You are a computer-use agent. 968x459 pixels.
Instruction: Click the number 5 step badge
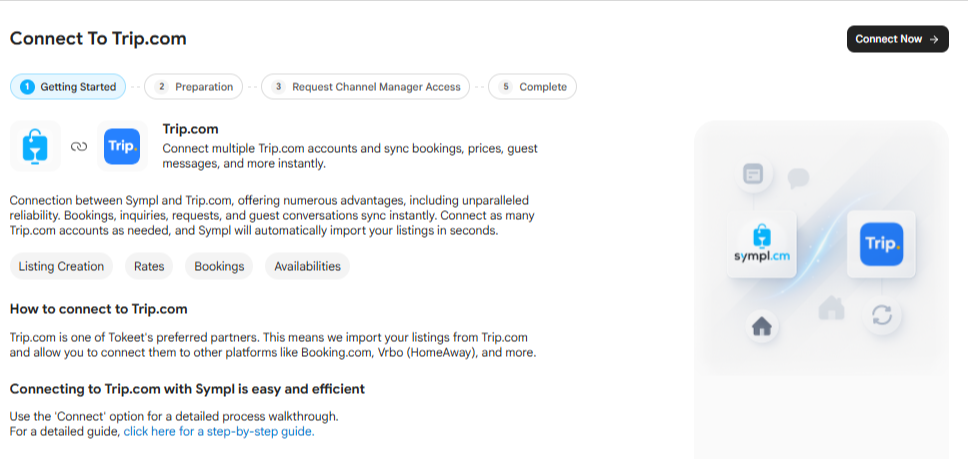pyautogui.click(x=506, y=87)
